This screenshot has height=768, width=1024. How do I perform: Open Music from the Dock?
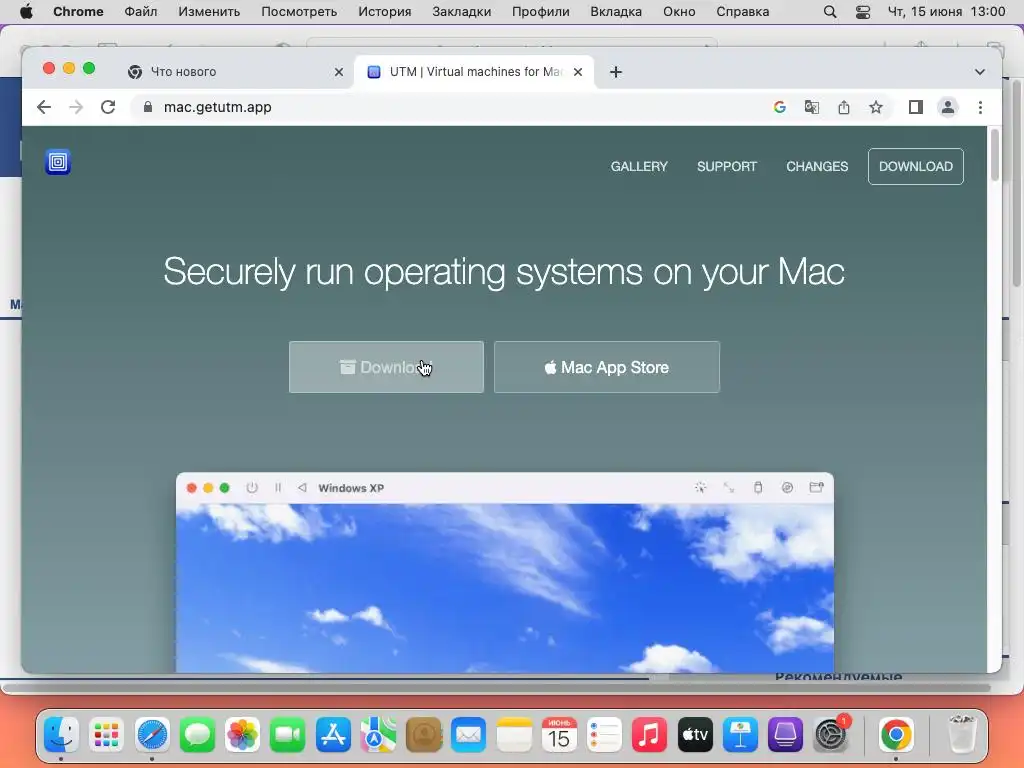[x=649, y=735]
